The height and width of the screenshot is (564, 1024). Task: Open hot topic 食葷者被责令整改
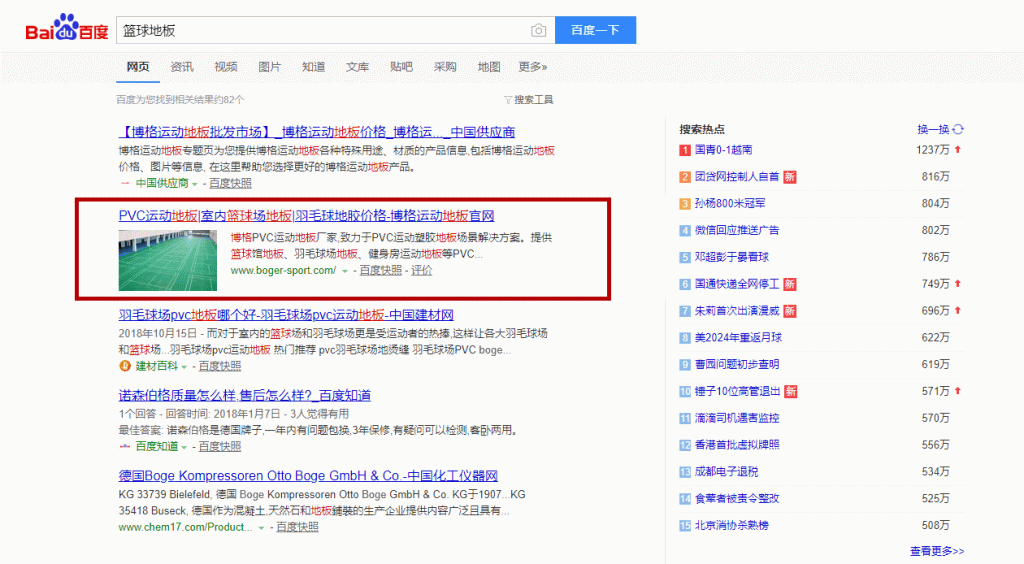coord(737,499)
